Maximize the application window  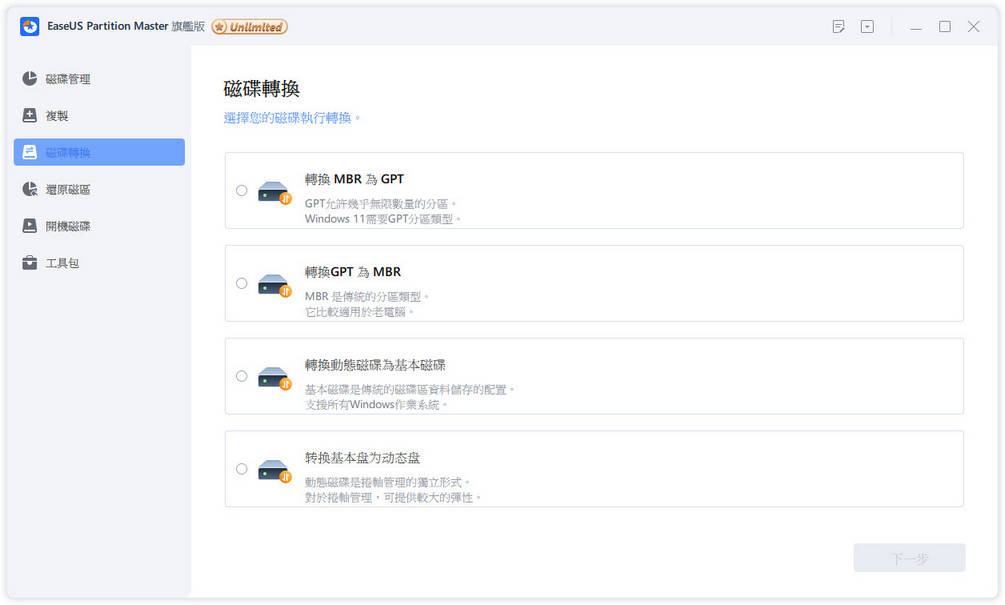tap(944, 27)
